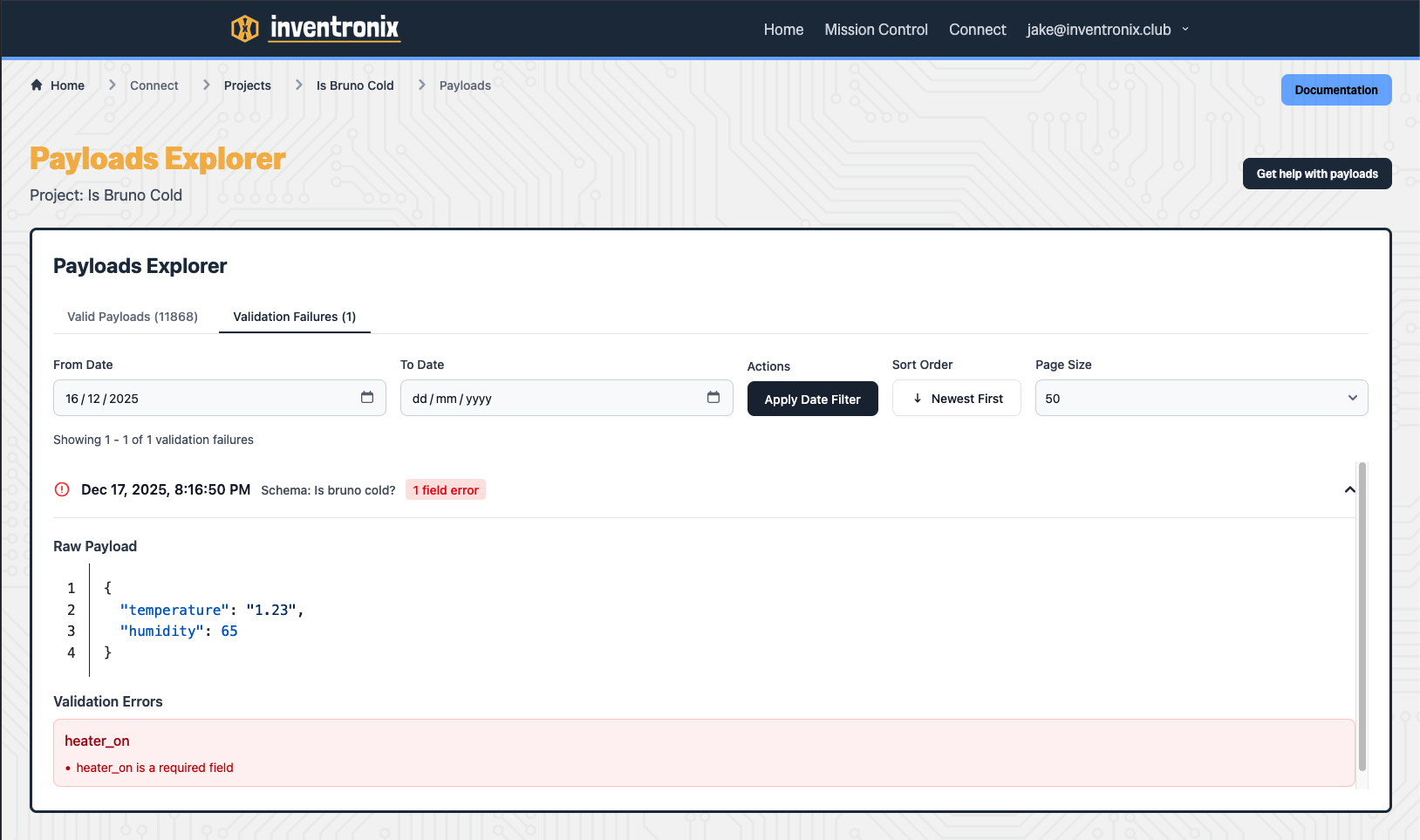This screenshot has height=840, width=1420.
Task: Click the 1 field error badge
Action: click(445, 489)
